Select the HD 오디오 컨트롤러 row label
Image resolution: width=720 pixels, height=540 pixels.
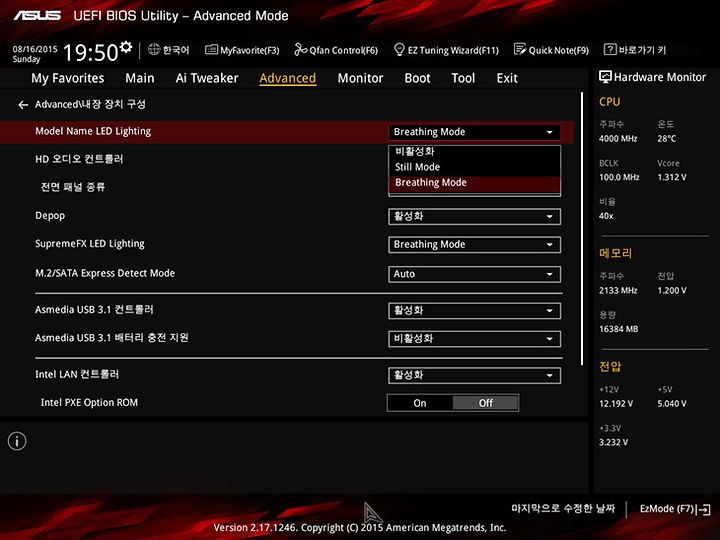tap(79, 159)
